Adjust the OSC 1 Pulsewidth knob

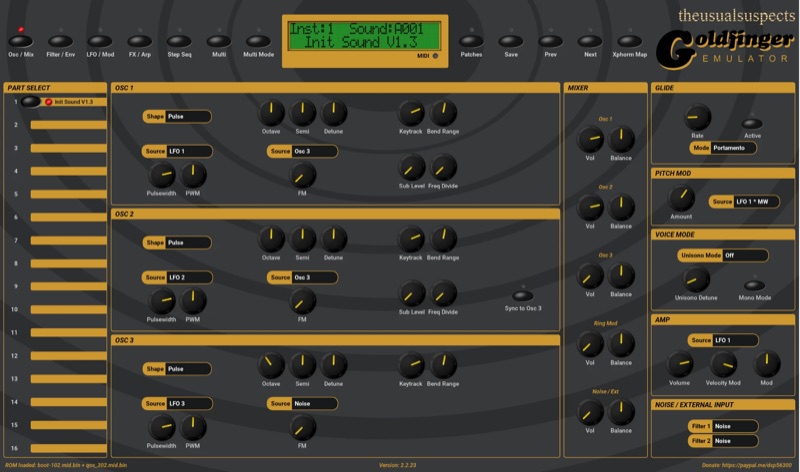coord(162,175)
